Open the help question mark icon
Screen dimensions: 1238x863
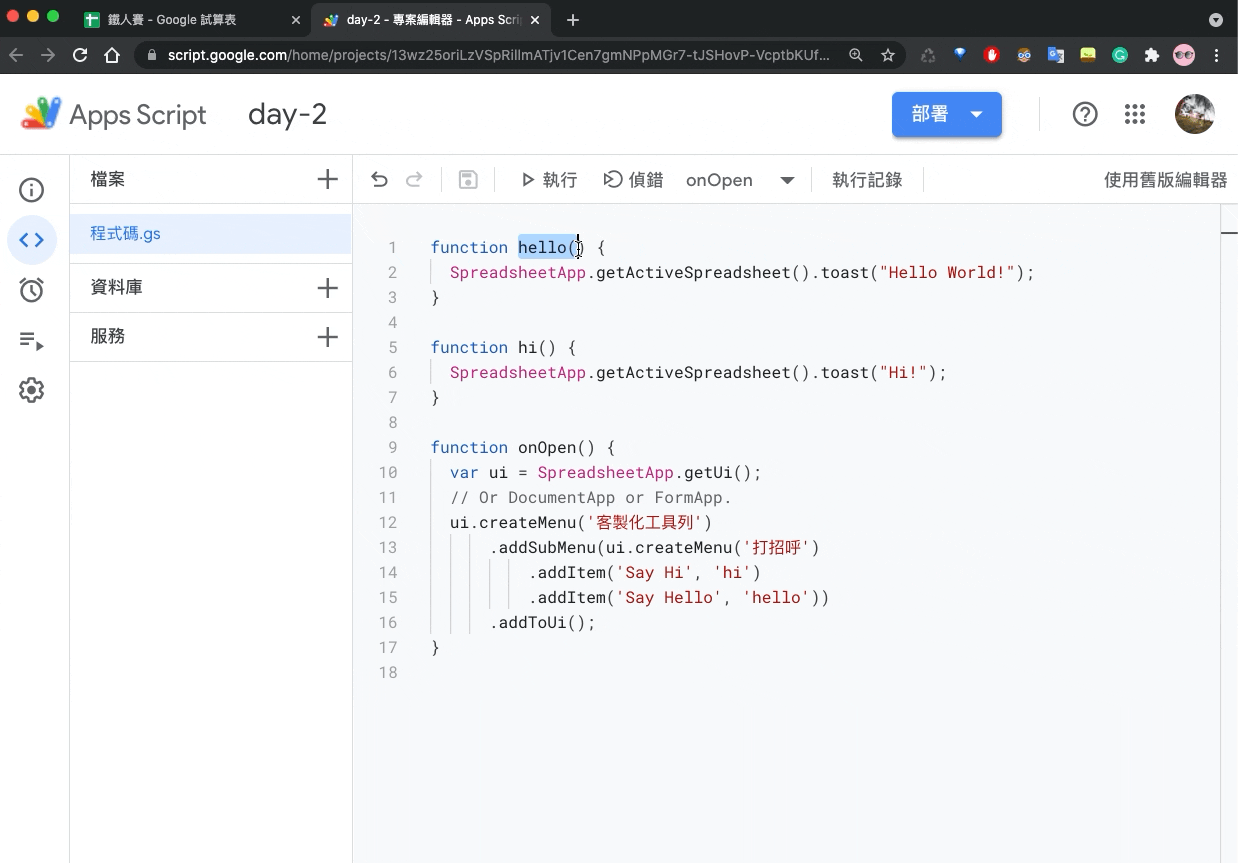click(1085, 115)
